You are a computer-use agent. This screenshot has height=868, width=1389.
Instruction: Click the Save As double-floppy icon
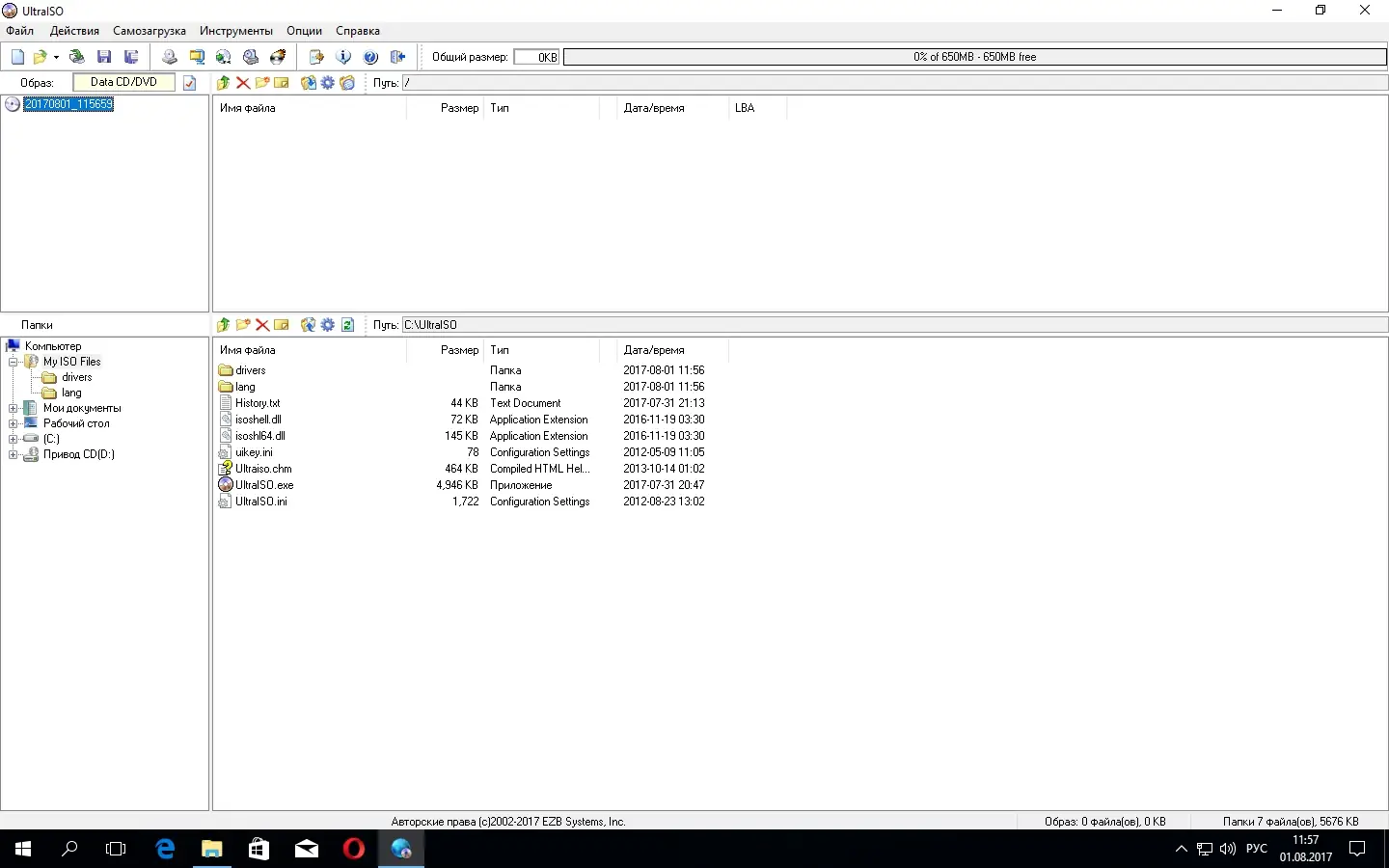(x=131, y=57)
